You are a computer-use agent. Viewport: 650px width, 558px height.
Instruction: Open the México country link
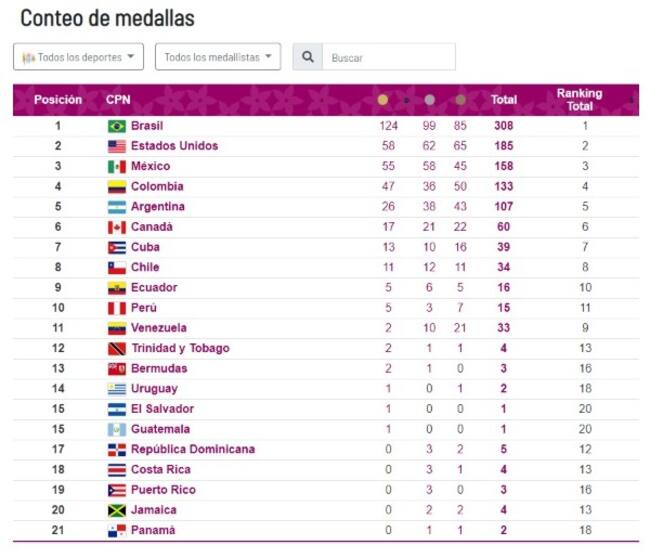[150, 166]
